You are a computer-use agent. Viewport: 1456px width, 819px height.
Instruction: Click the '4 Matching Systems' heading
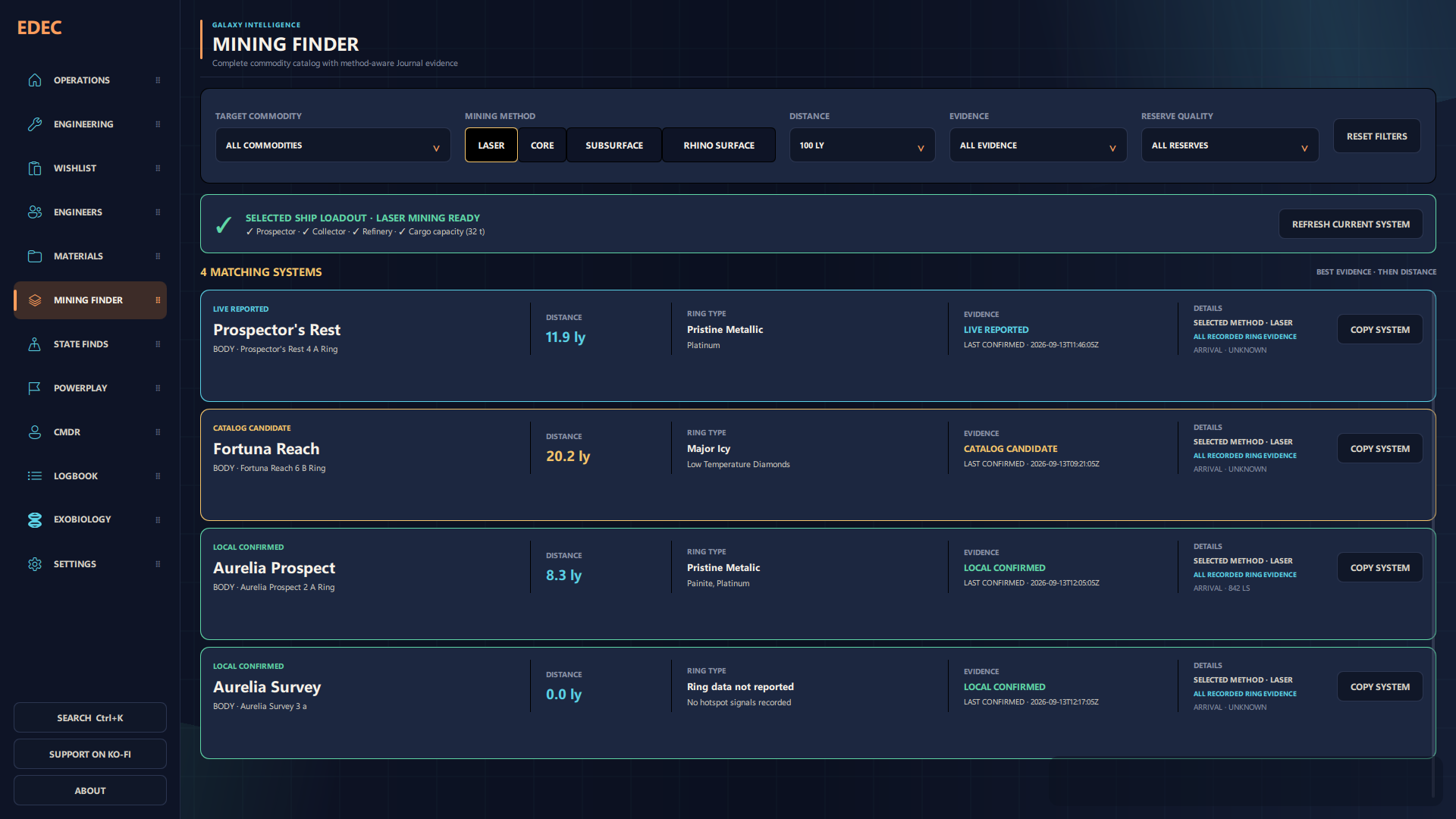click(261, 272)
